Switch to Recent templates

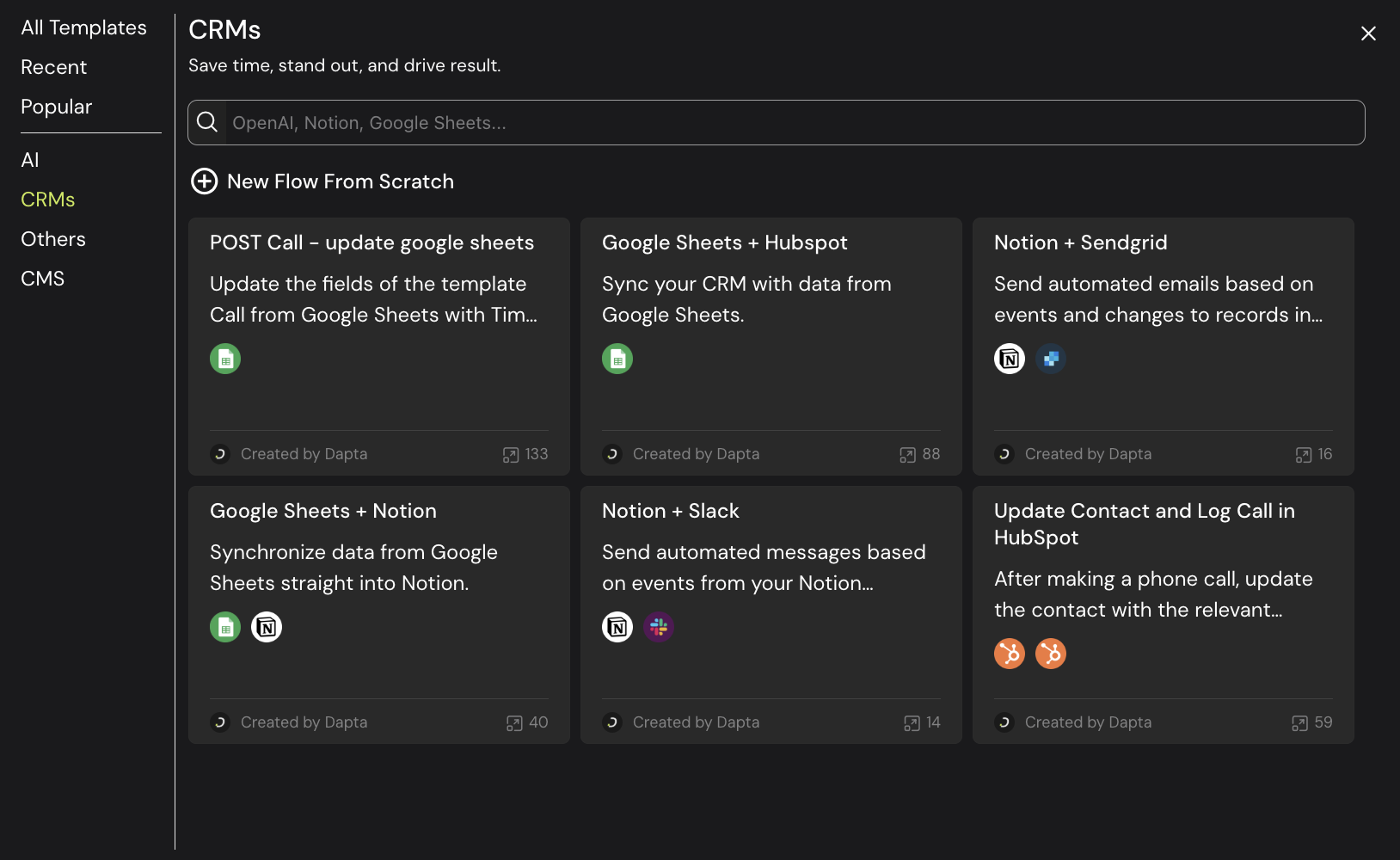coord(53,67)
